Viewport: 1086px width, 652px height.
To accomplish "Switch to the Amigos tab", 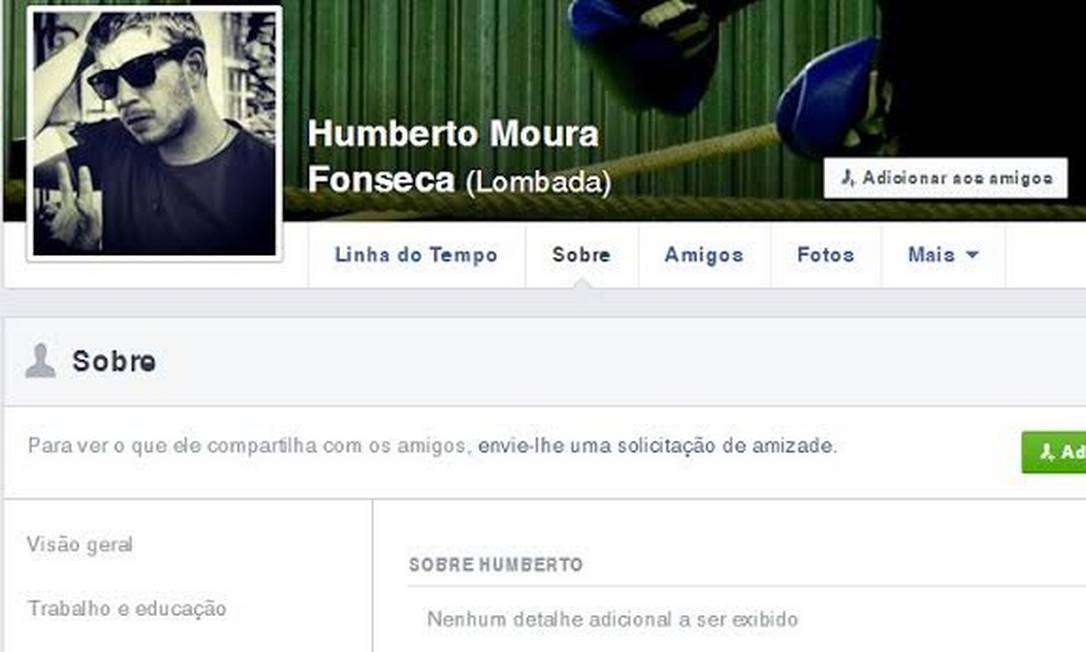I will click(x=704, y=255).
